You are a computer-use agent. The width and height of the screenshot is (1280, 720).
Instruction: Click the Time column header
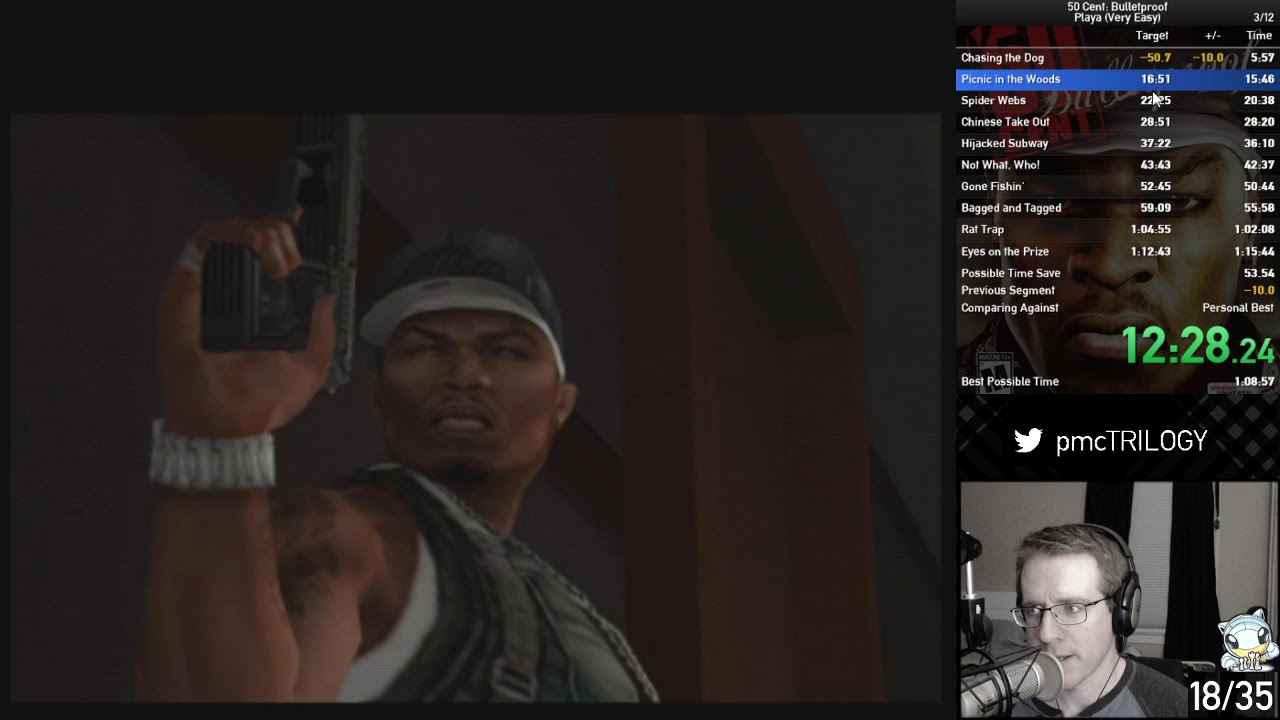(1259, 36)
